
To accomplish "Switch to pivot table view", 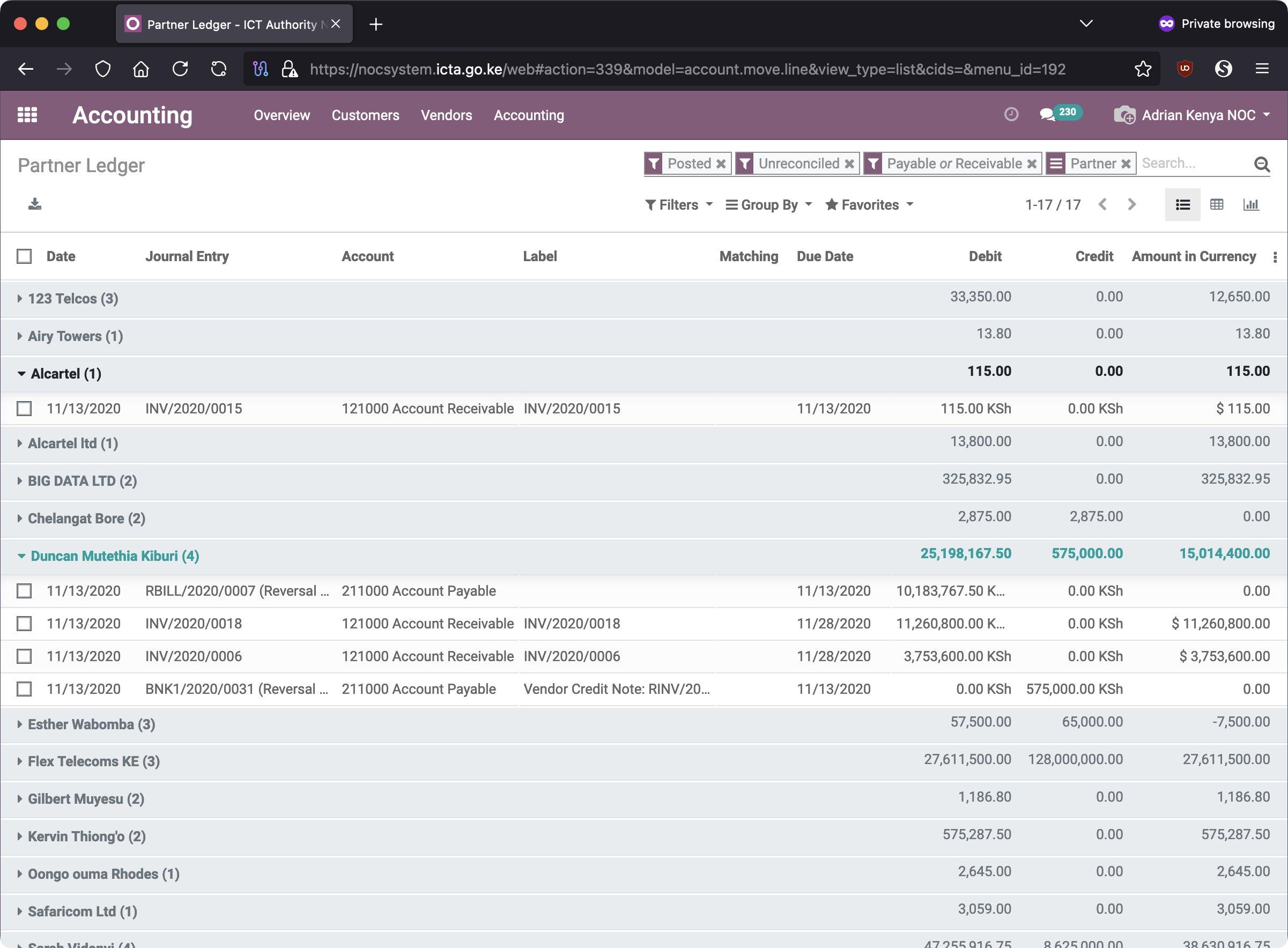I will (x=1216, y=204).
